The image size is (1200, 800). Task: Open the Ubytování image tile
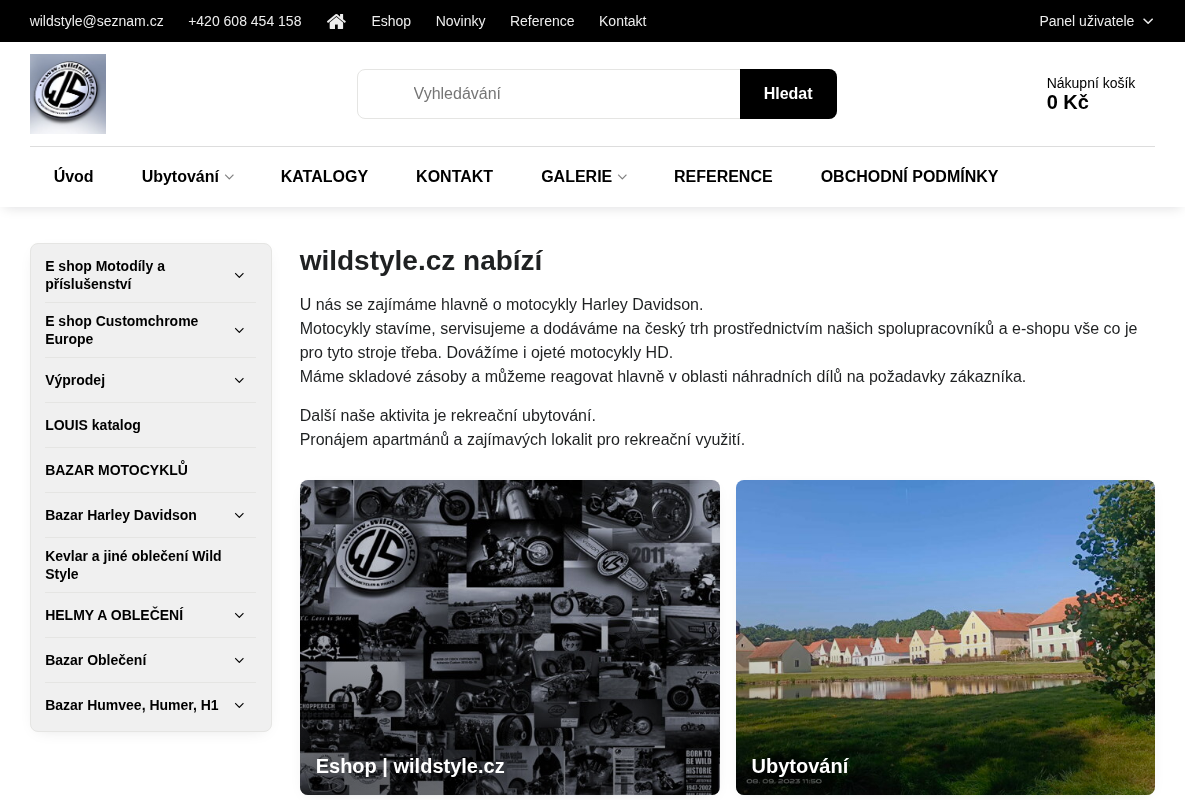pos(945,637)
